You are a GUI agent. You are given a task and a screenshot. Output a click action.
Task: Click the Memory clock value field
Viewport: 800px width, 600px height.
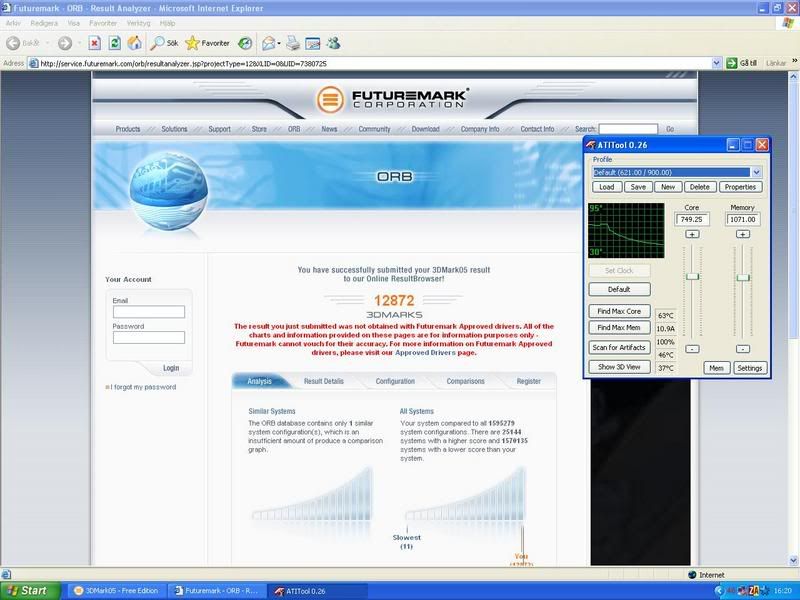point(742,219)
